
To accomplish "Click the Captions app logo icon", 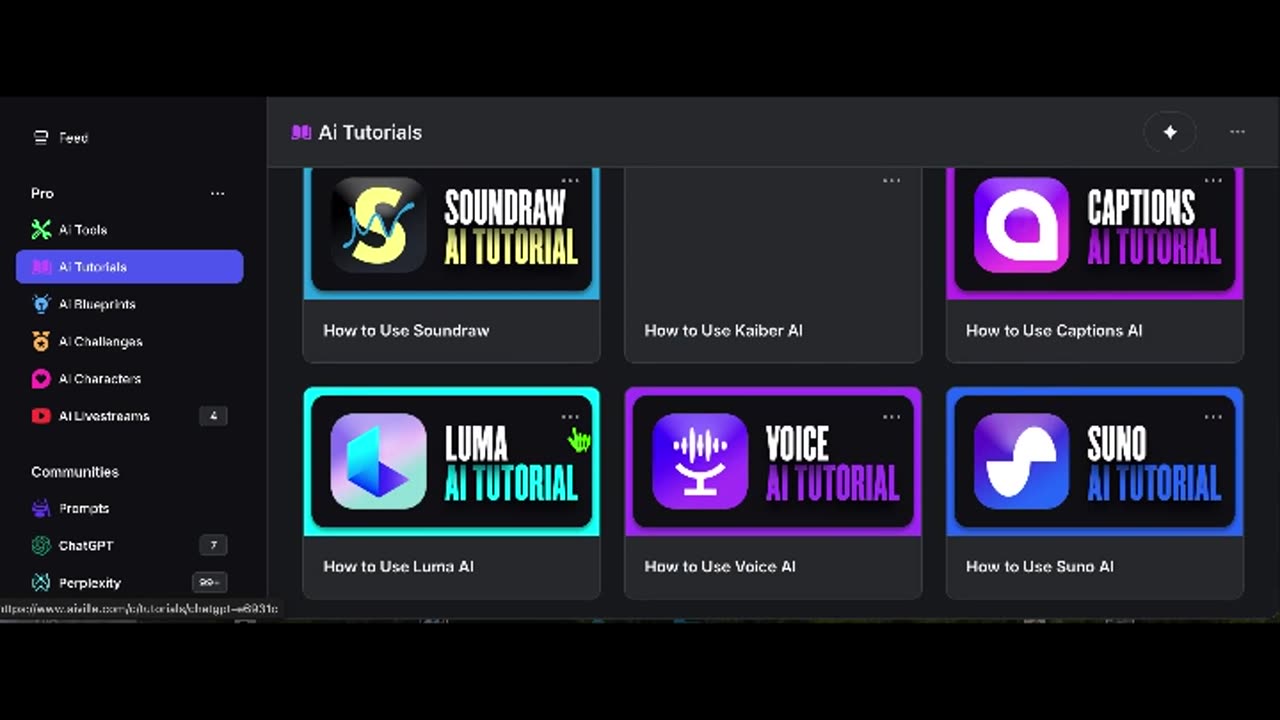I will (1021, 225).
